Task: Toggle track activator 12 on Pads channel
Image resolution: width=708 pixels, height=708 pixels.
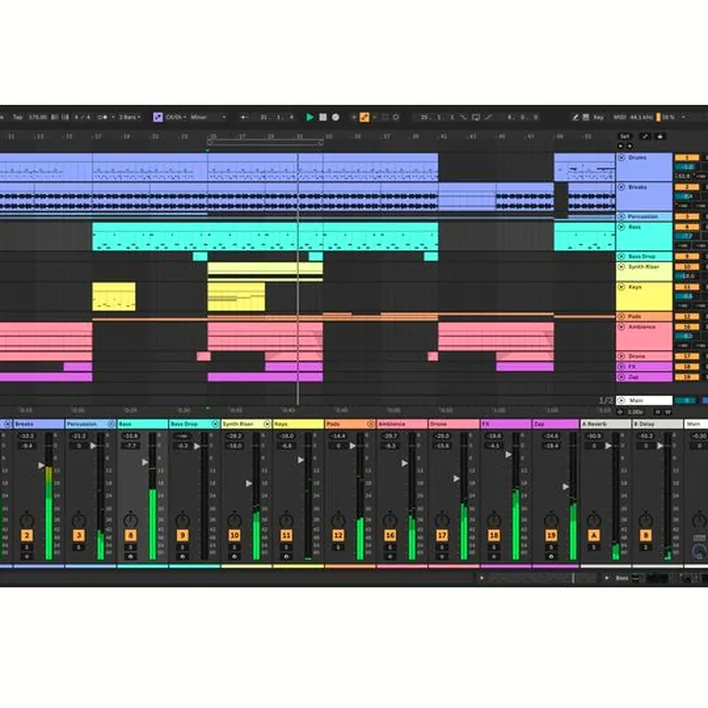Action: coord(338,536)
